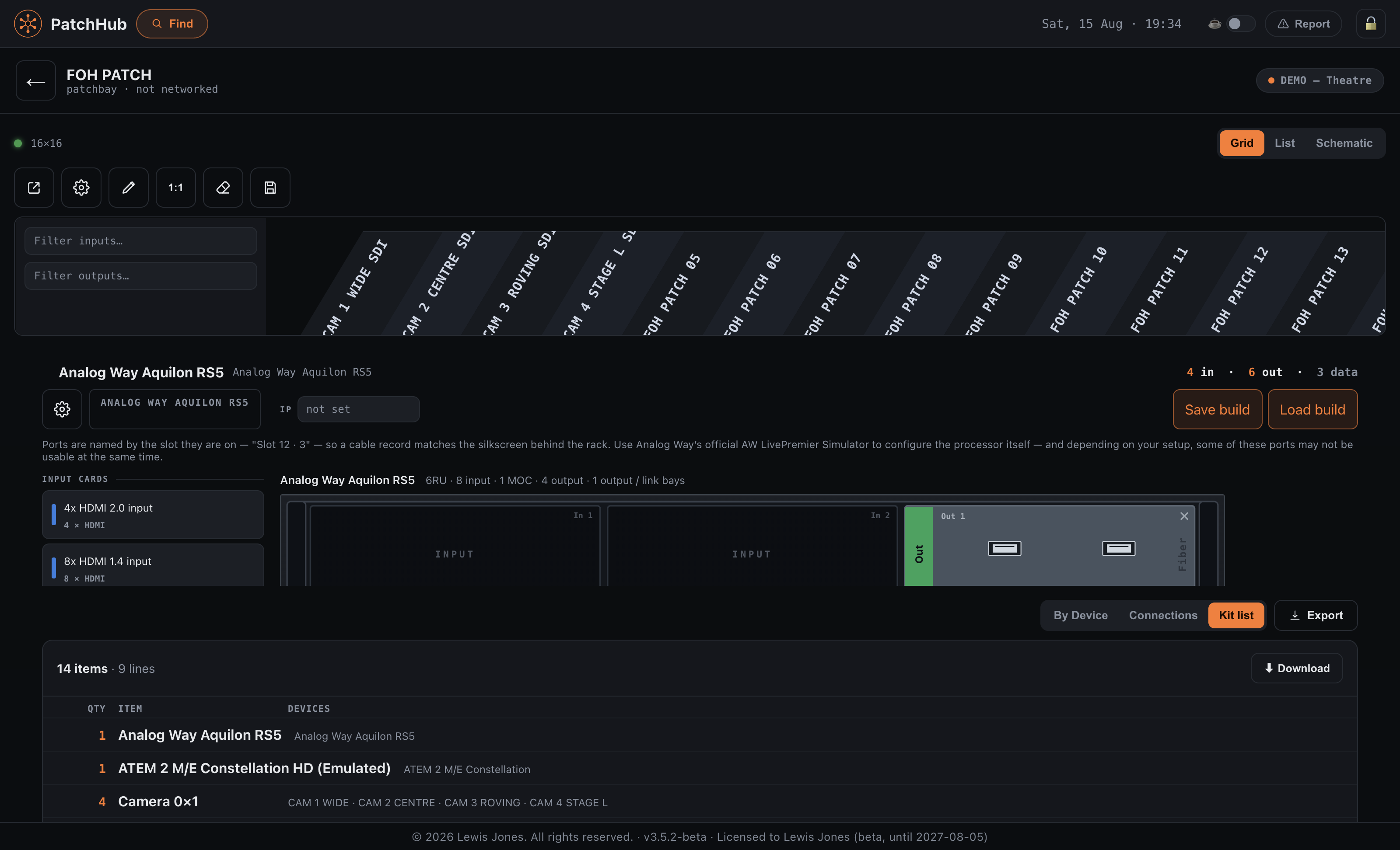Open the Report button

[1303, 24]
